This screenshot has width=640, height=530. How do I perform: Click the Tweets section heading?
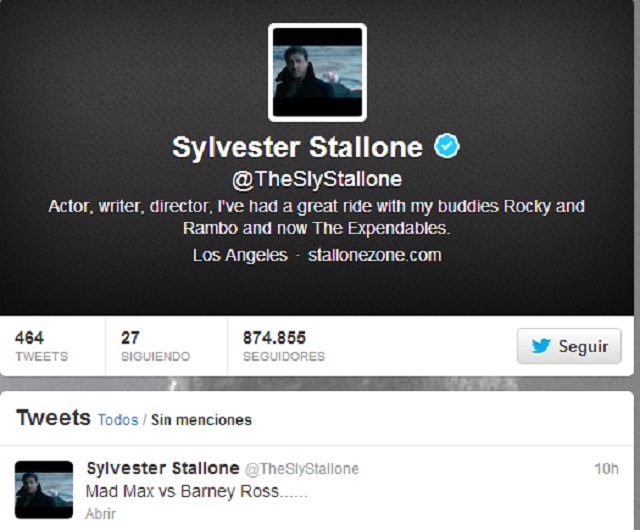(x=53, y=418)
